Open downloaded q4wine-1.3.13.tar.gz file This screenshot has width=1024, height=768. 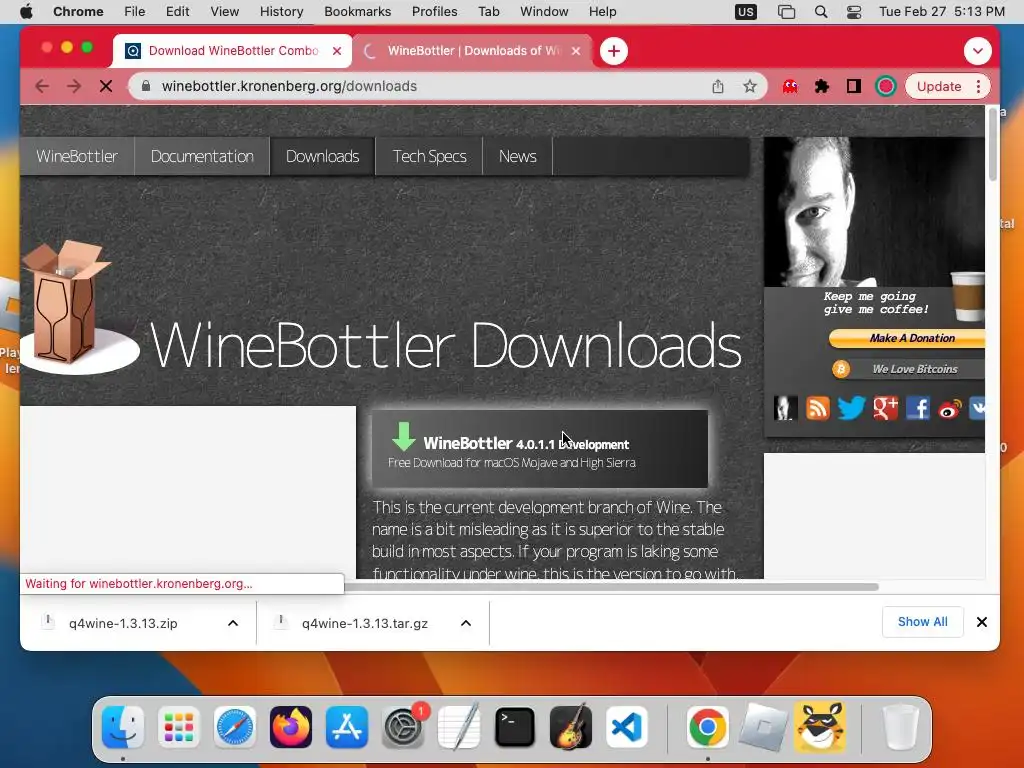pos(364,623)
